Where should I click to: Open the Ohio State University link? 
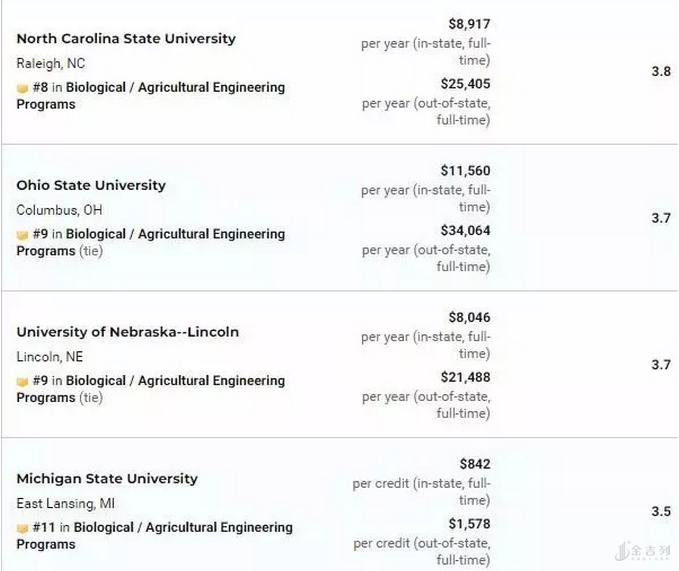point(91,185)
